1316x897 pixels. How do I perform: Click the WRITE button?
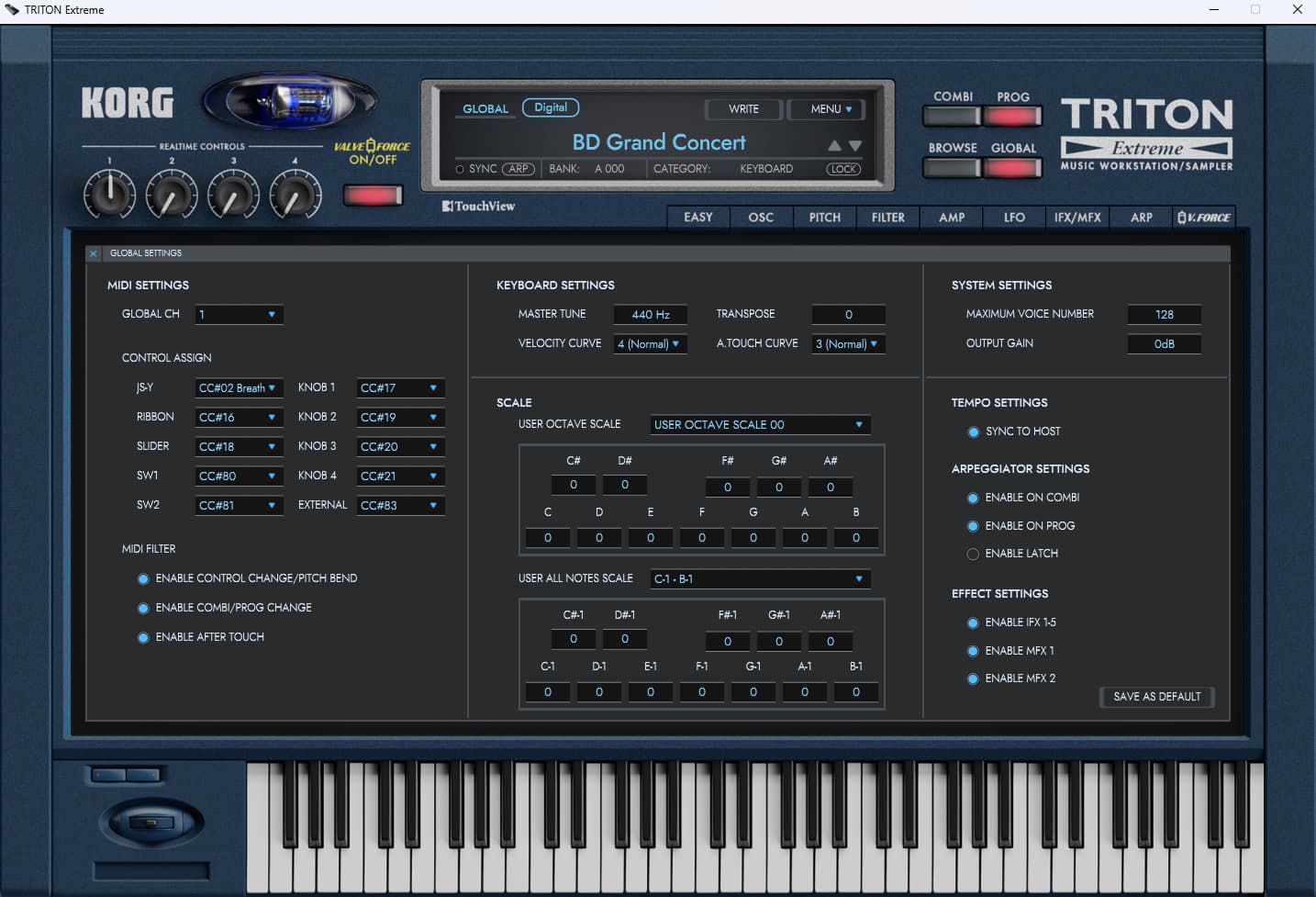pyautogui.click(x=743, y=109)
